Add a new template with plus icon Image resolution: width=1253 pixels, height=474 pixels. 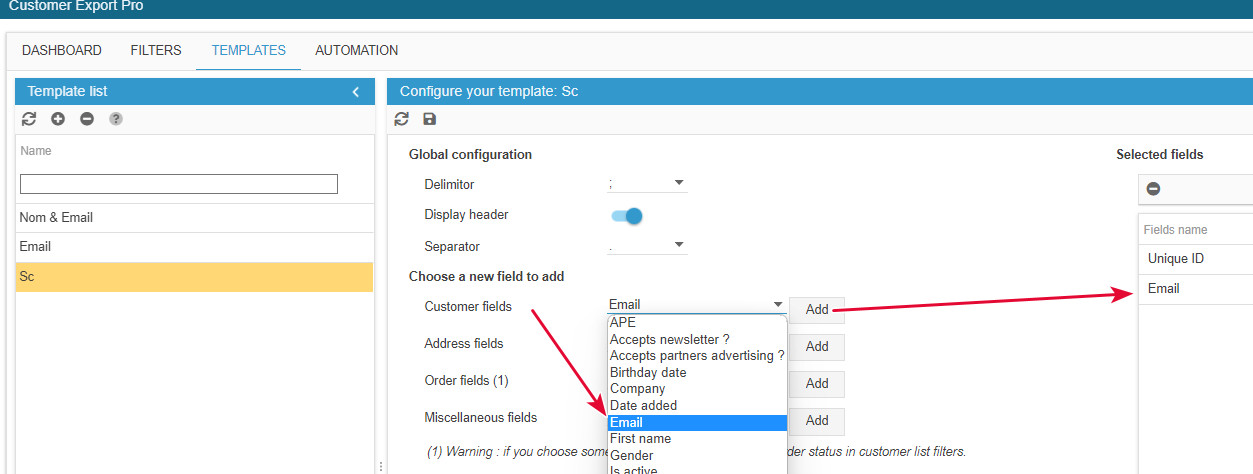click(x=58, y=119)
